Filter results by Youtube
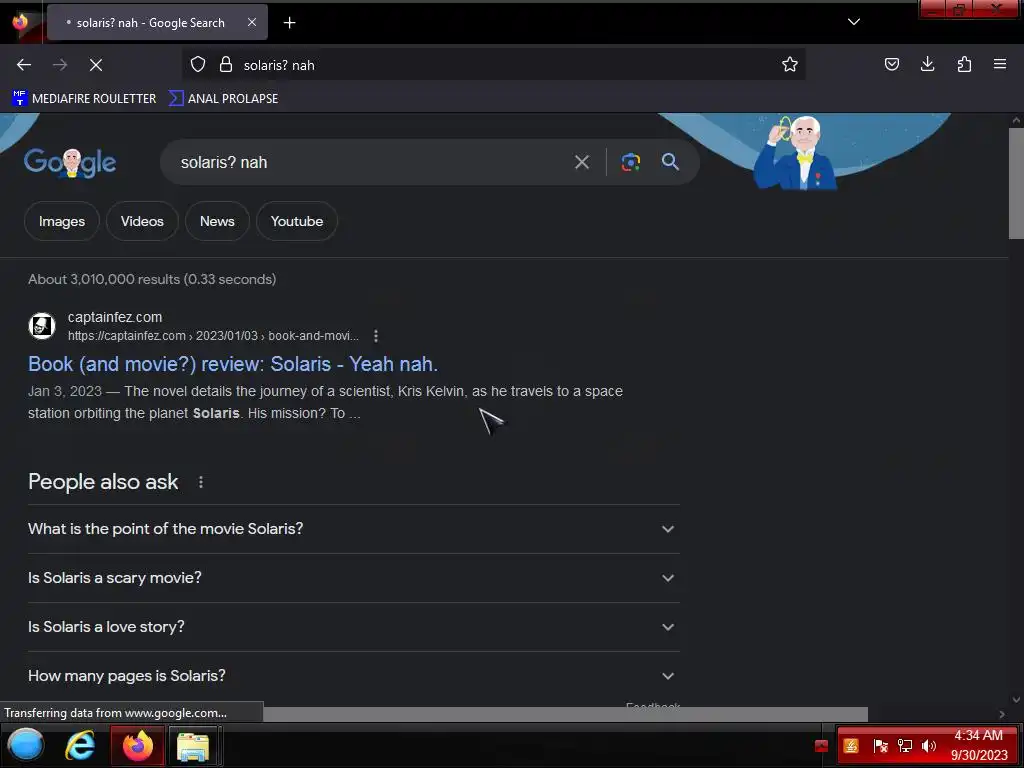1024x768 pixels. coord(296,221)
